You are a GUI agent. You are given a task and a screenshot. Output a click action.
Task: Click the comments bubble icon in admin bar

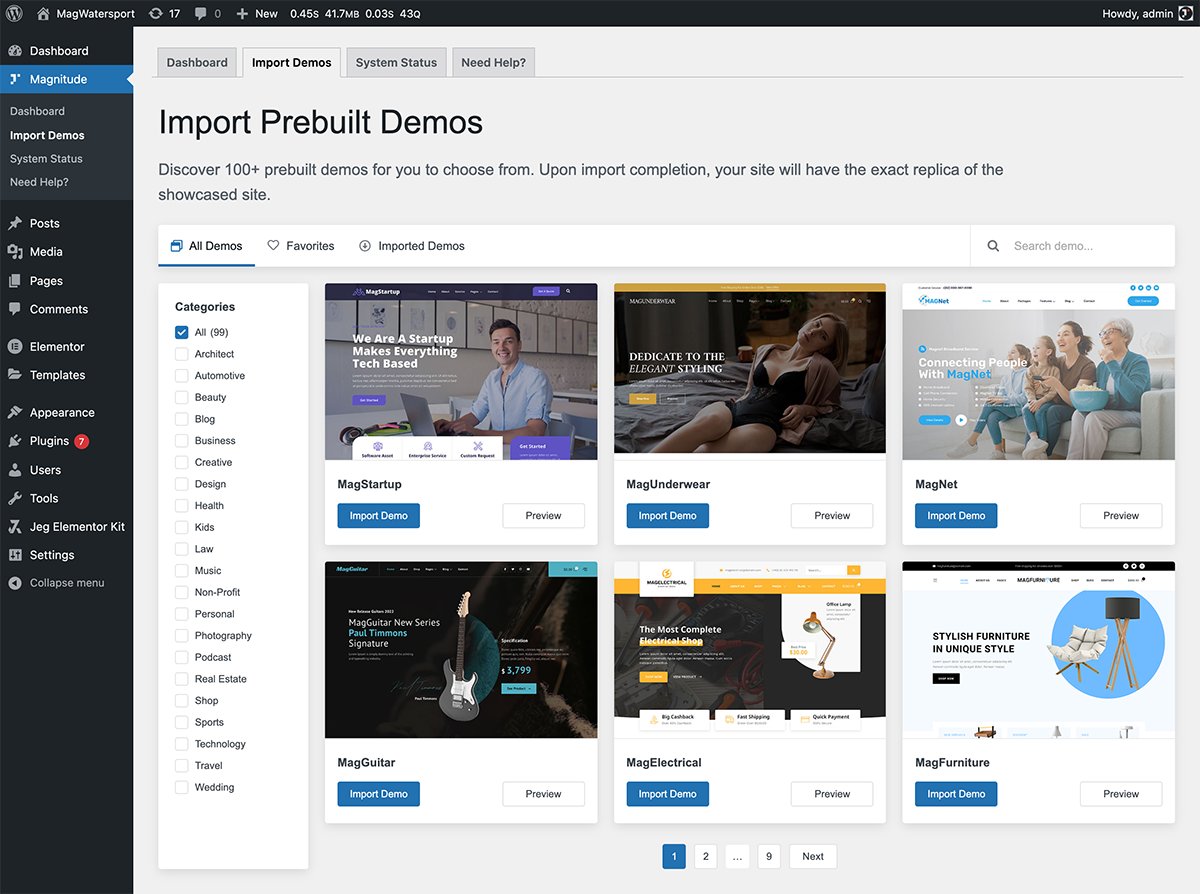point(202,13)
